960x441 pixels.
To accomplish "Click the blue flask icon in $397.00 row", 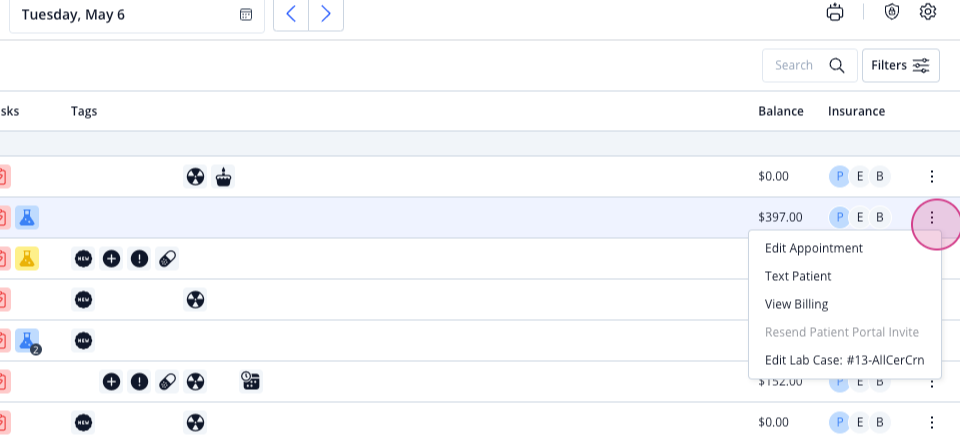I will coord(27,217).
